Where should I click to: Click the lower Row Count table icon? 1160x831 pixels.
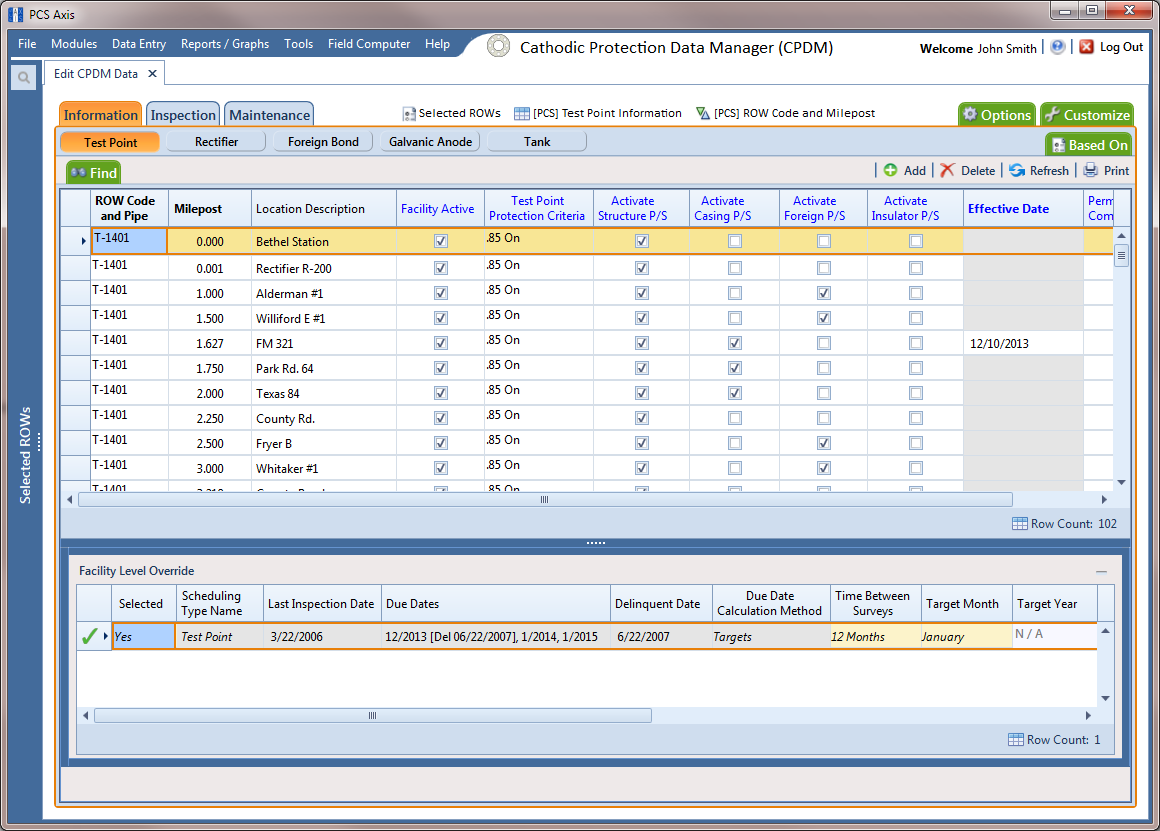tap(1016, 740)
